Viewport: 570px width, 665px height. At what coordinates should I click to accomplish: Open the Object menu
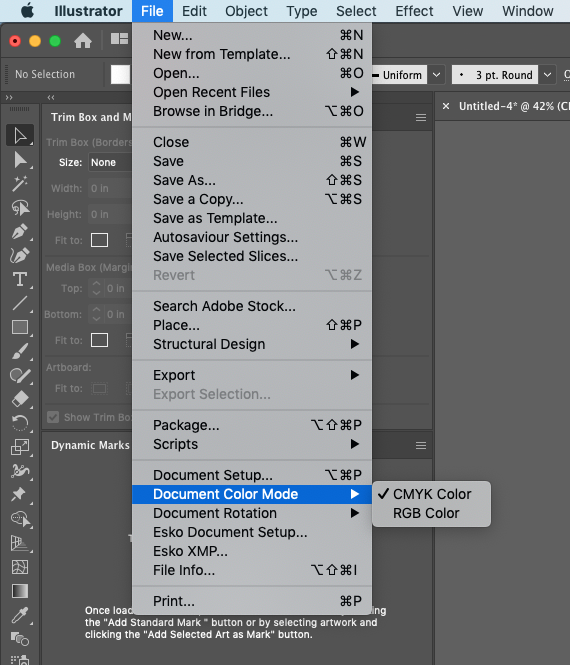pyautogui.click(x=246, y=11)
